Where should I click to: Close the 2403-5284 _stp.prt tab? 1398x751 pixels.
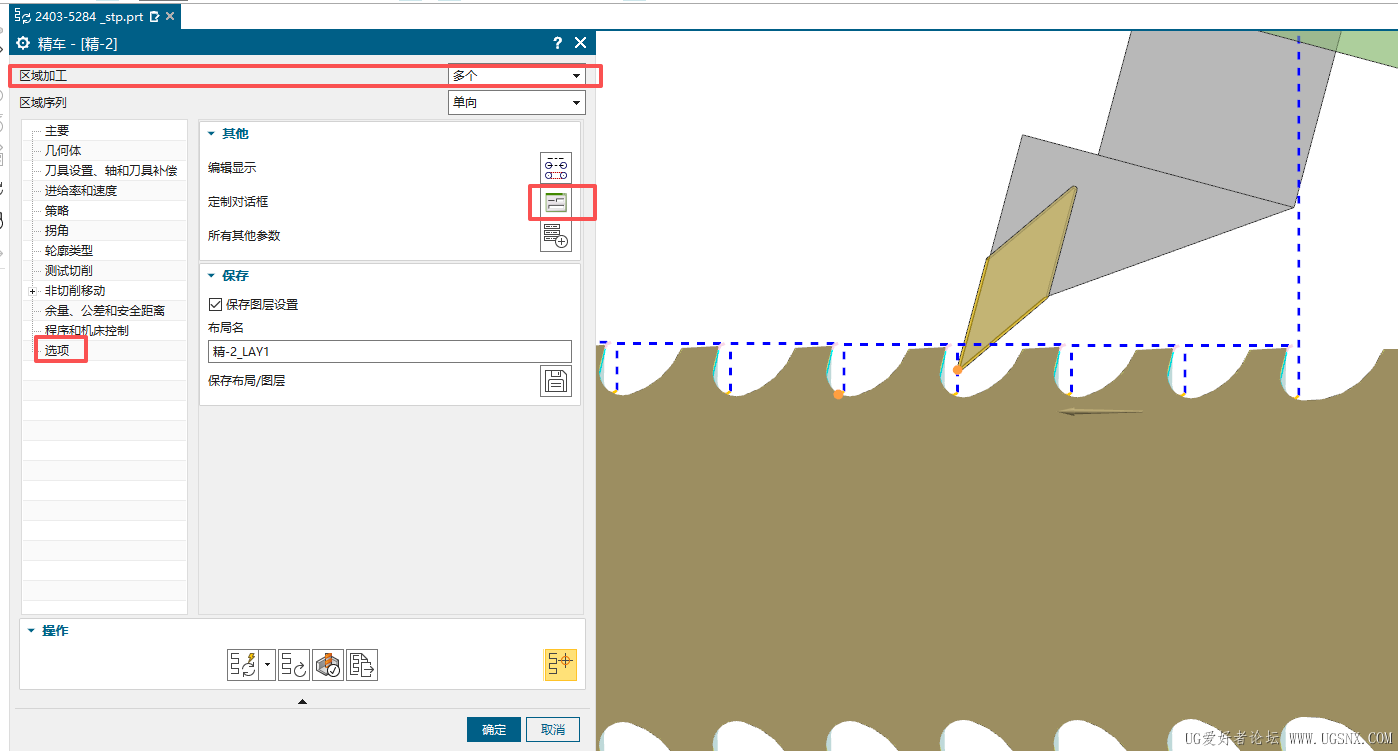[170, 17]
